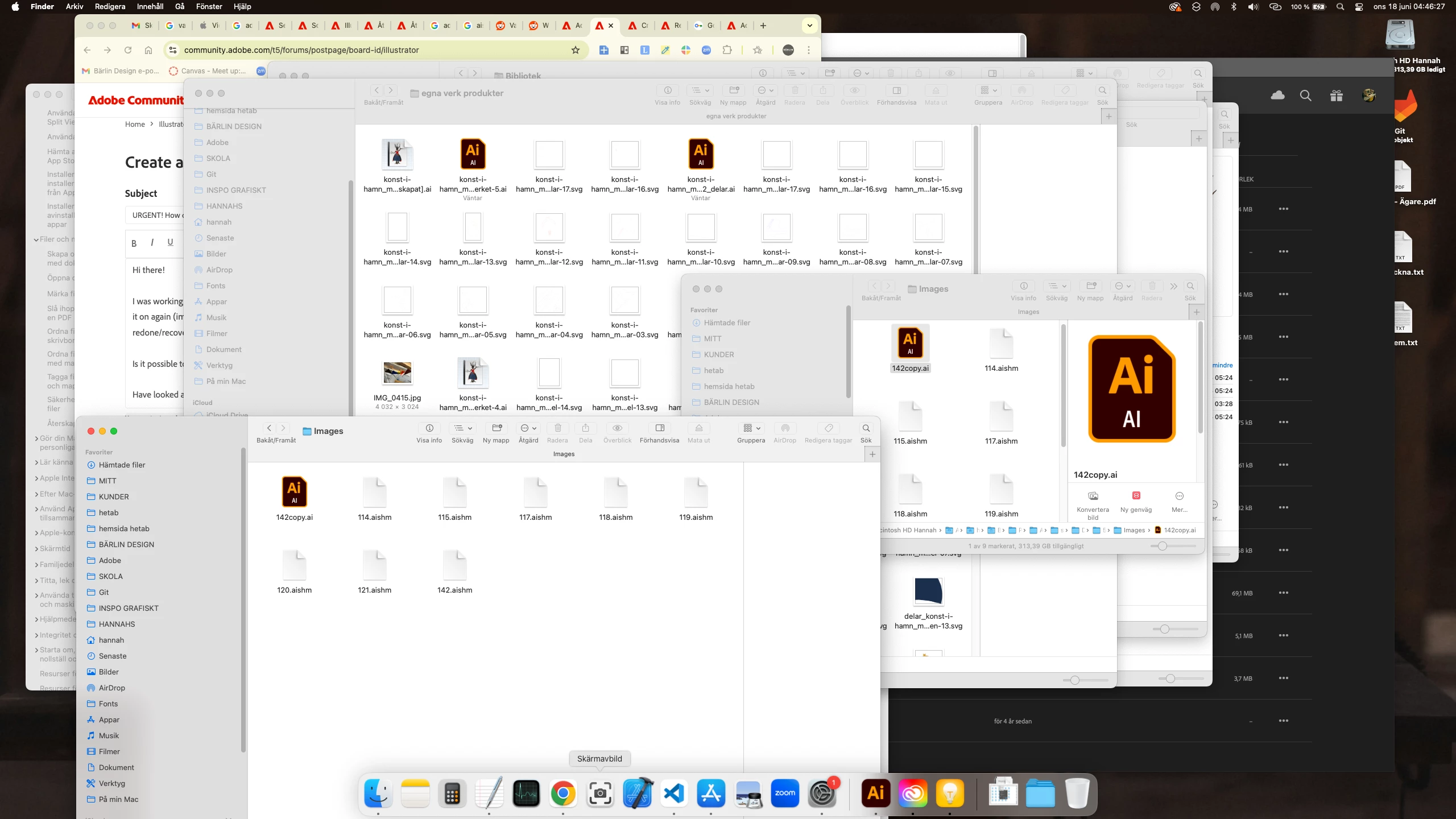
Task: Click Konvertera bild quick action
Action: point(1093,497)
